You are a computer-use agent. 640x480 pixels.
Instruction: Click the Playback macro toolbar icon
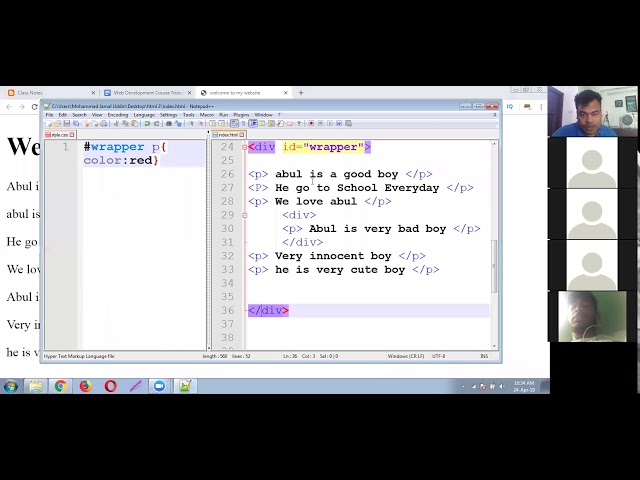[330, 123]
